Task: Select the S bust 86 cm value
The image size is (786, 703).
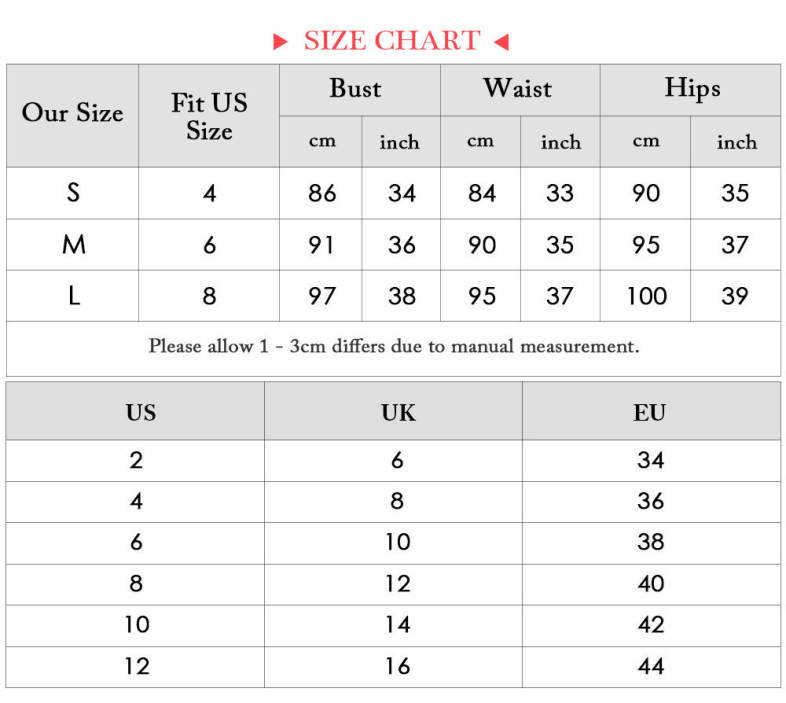Action: [322, 193]
